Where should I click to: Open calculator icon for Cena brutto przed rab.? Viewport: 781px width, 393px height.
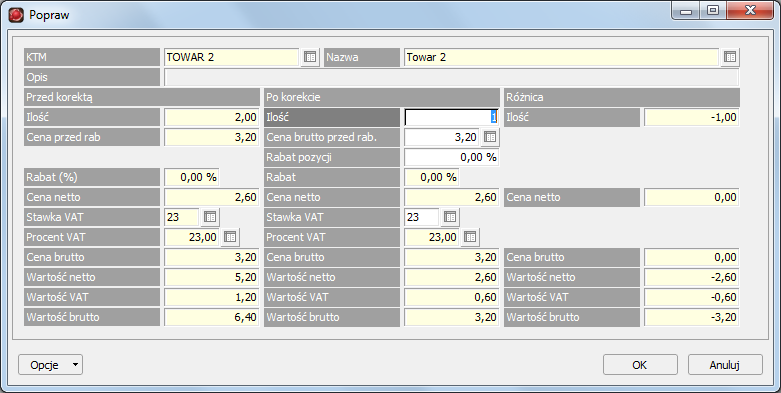pos(490,137)
